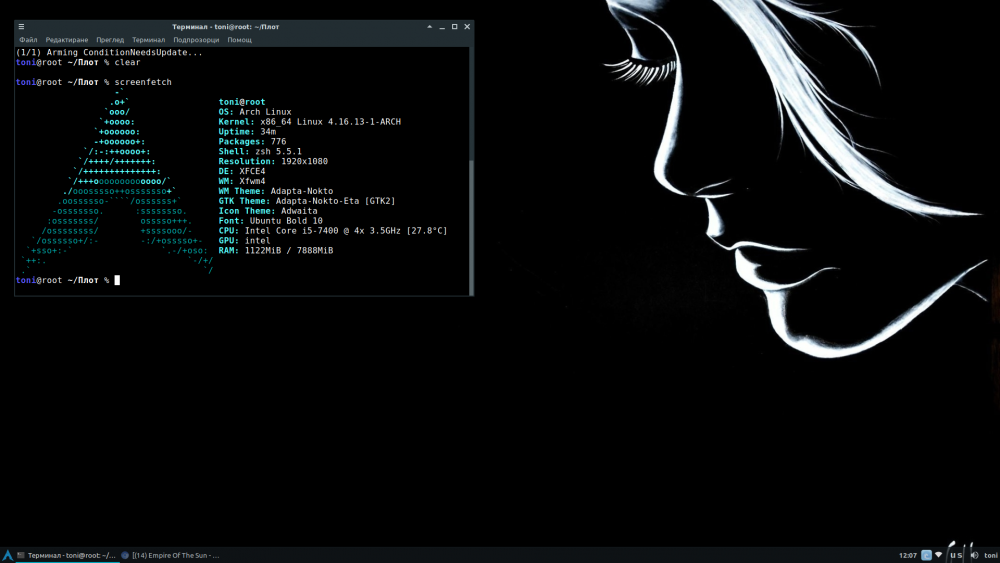Shade the terminal window with the up-arrow button

429,27
